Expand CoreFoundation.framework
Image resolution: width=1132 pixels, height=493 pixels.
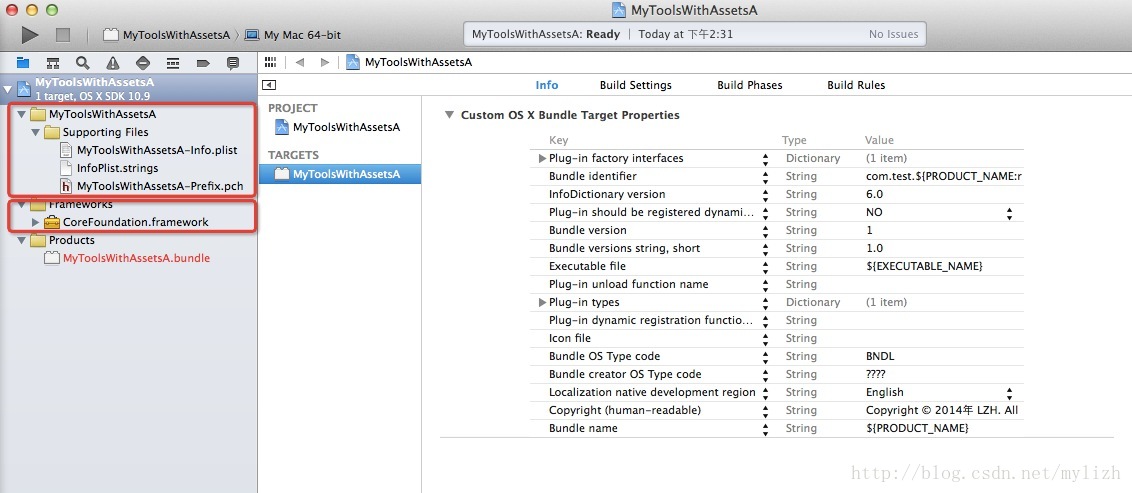(x=36, y=222)
